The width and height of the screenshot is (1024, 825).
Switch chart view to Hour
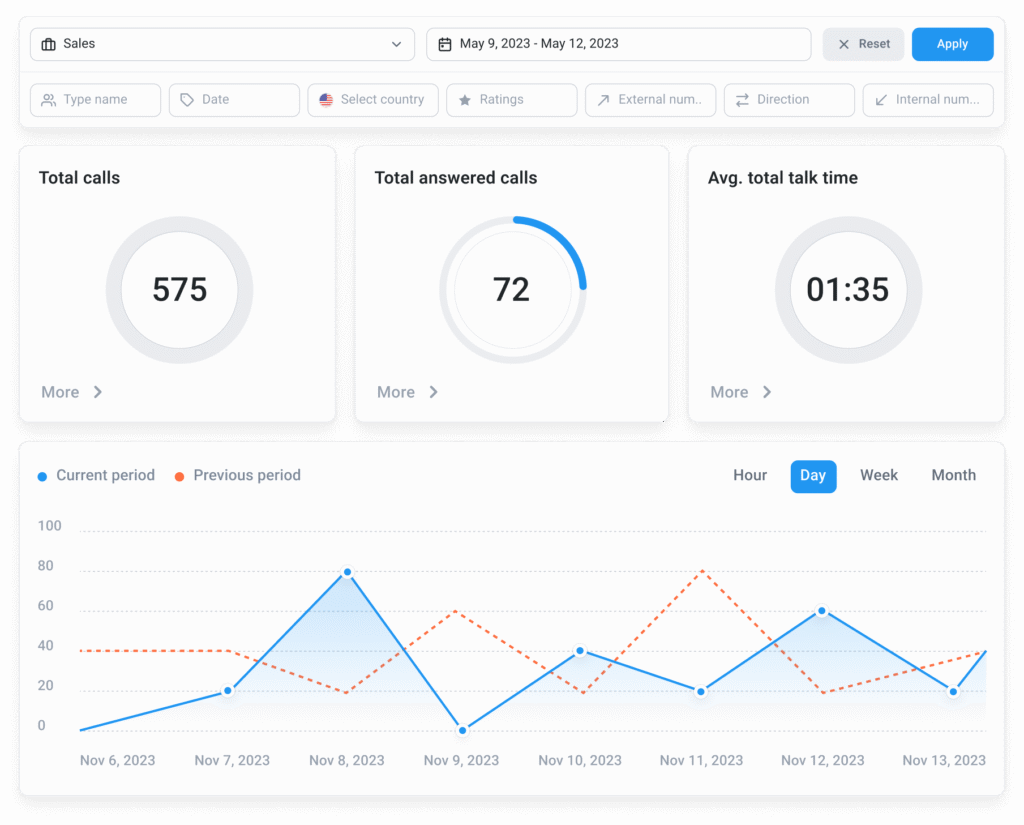[x=749, y=475]
